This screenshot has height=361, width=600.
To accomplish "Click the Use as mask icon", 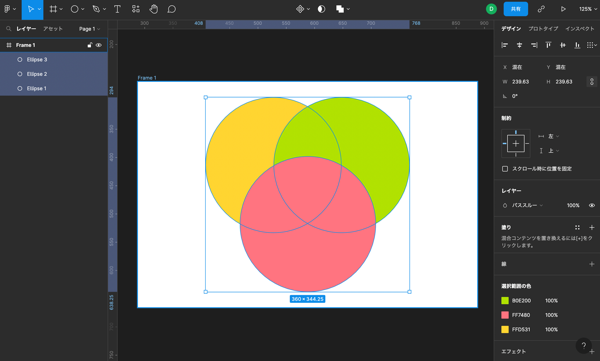I will (x=321, y=9).
